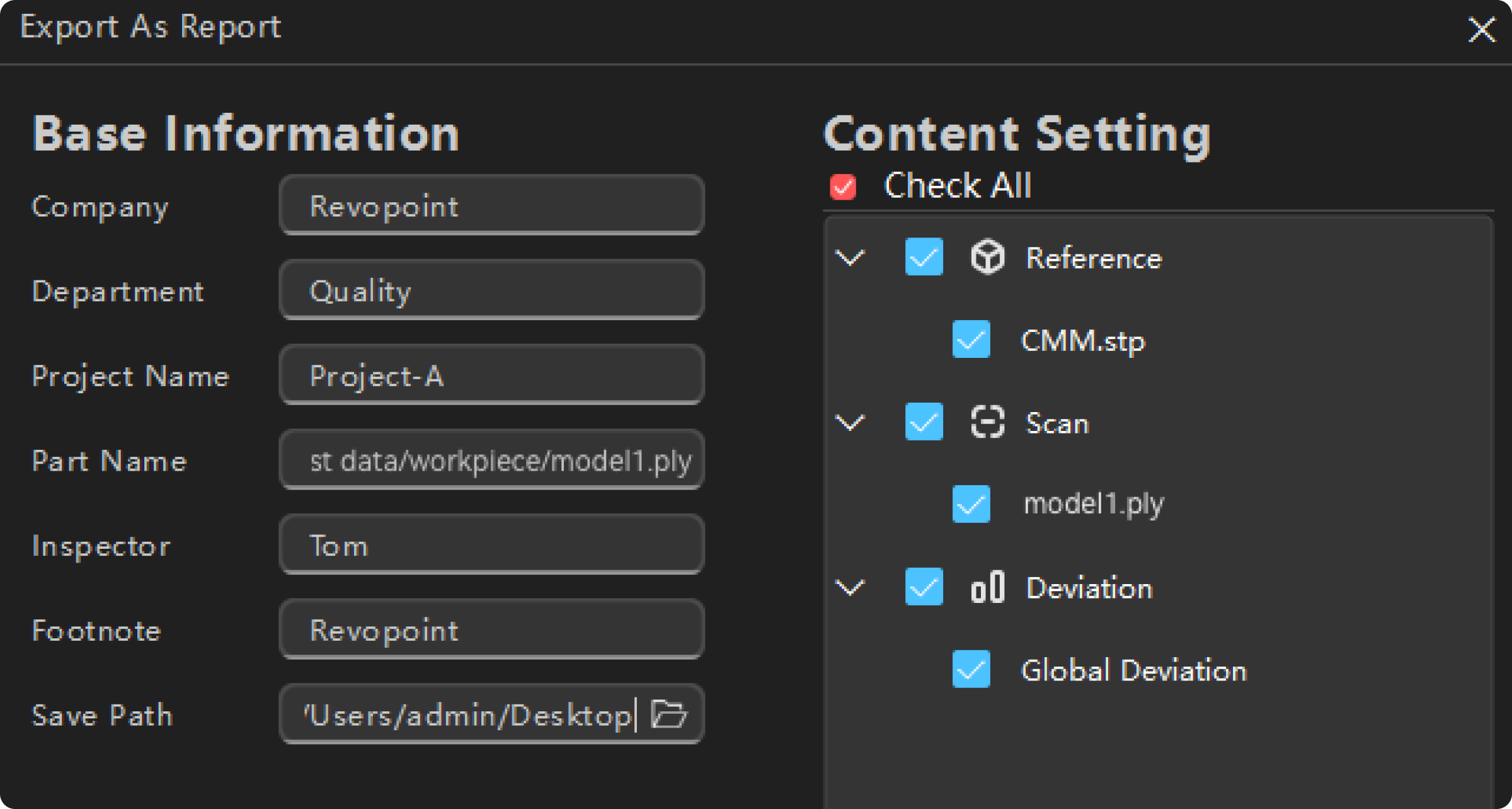Click the Company input field
The height and width of the screenshot is (809, 1512).
[x=491, y=205]
